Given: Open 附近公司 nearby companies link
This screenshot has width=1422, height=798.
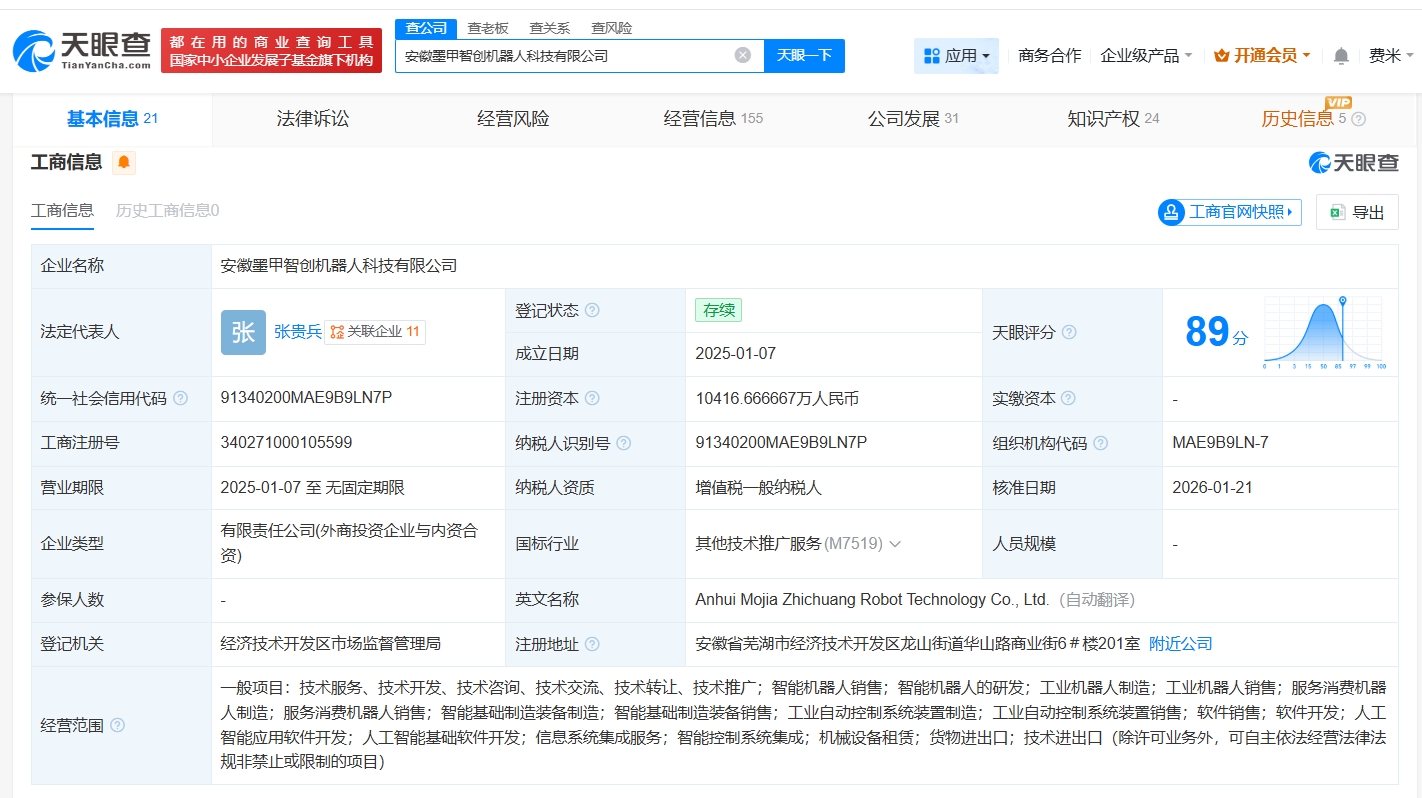Looking at the screenshot, I should tap(1180, 644).
